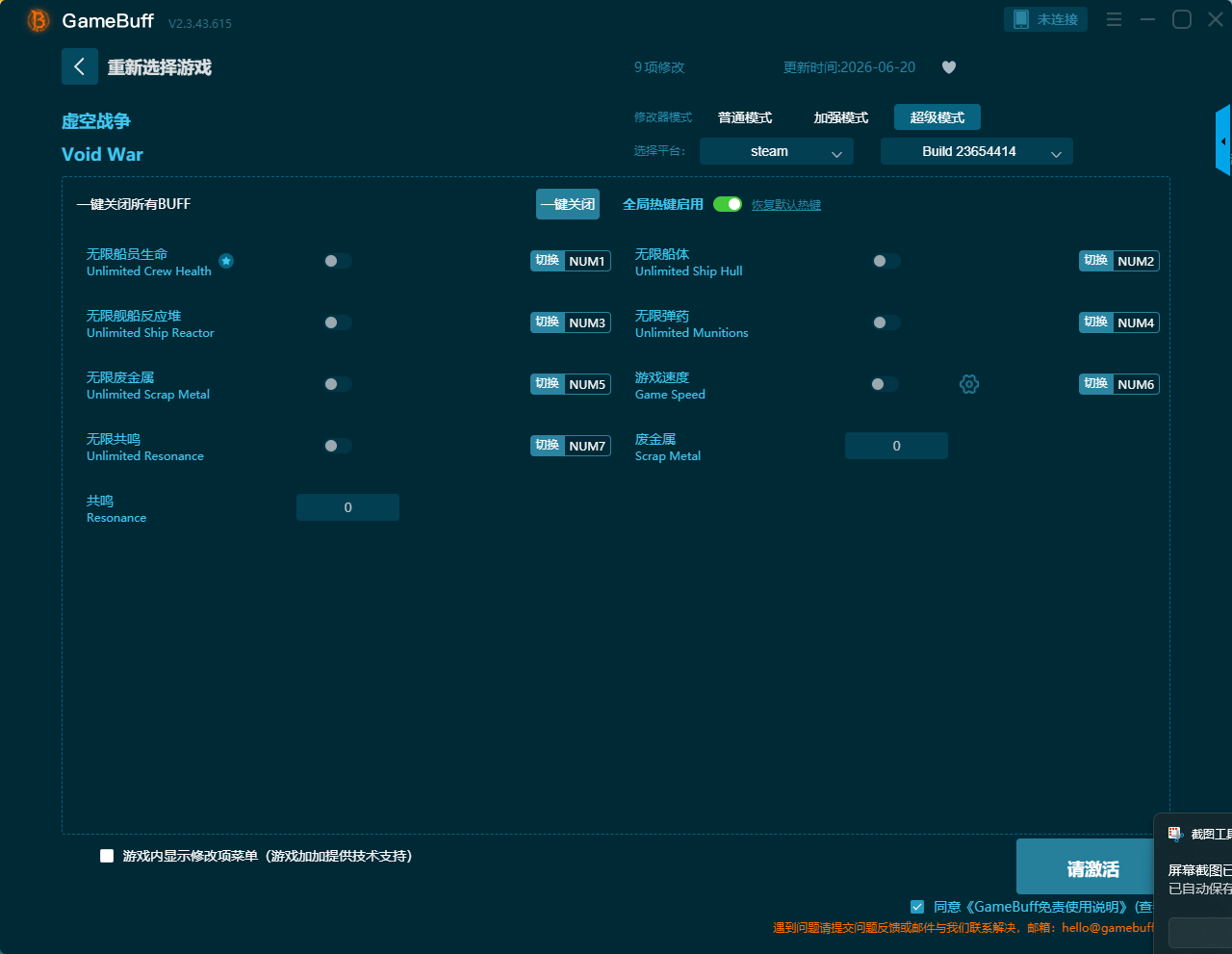
Task: Toggle Unlimited Munitions switch
Action: point(886,322)
